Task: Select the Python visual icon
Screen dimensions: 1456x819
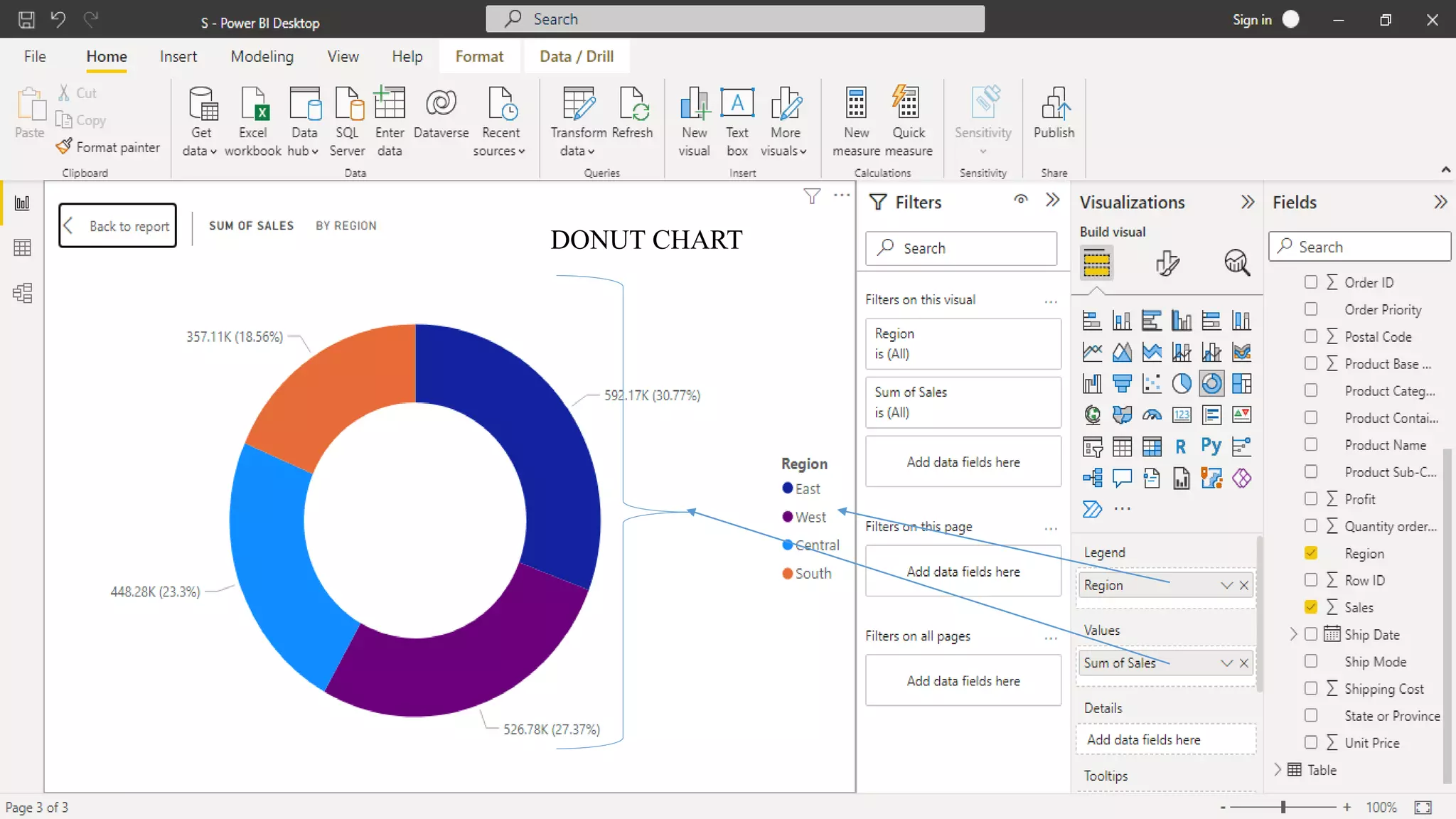Action: tap(1211, 446)
